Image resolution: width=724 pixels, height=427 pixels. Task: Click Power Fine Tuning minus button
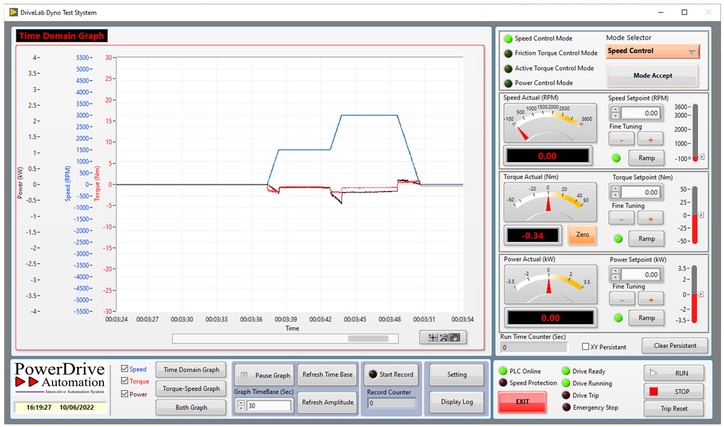622,299
